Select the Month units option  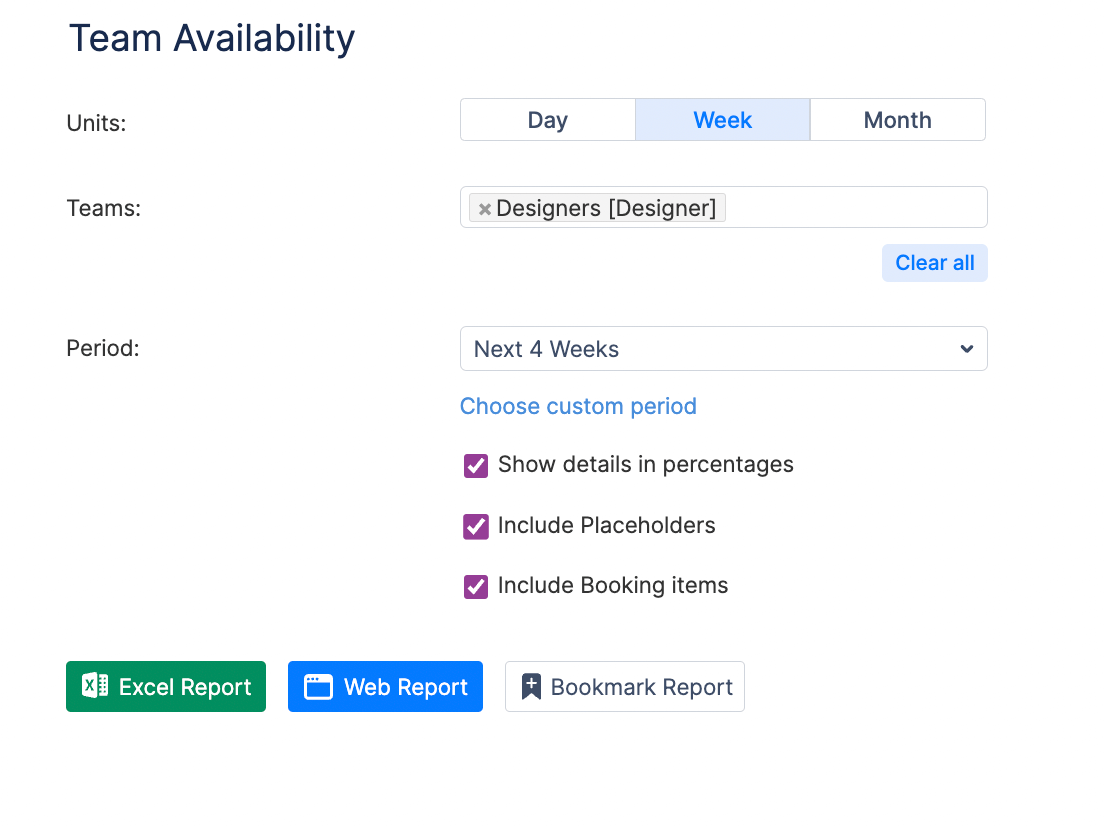897,120
